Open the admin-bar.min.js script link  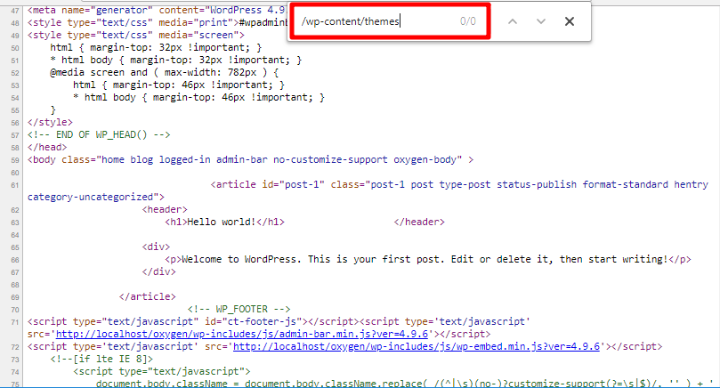pos(242,334)
